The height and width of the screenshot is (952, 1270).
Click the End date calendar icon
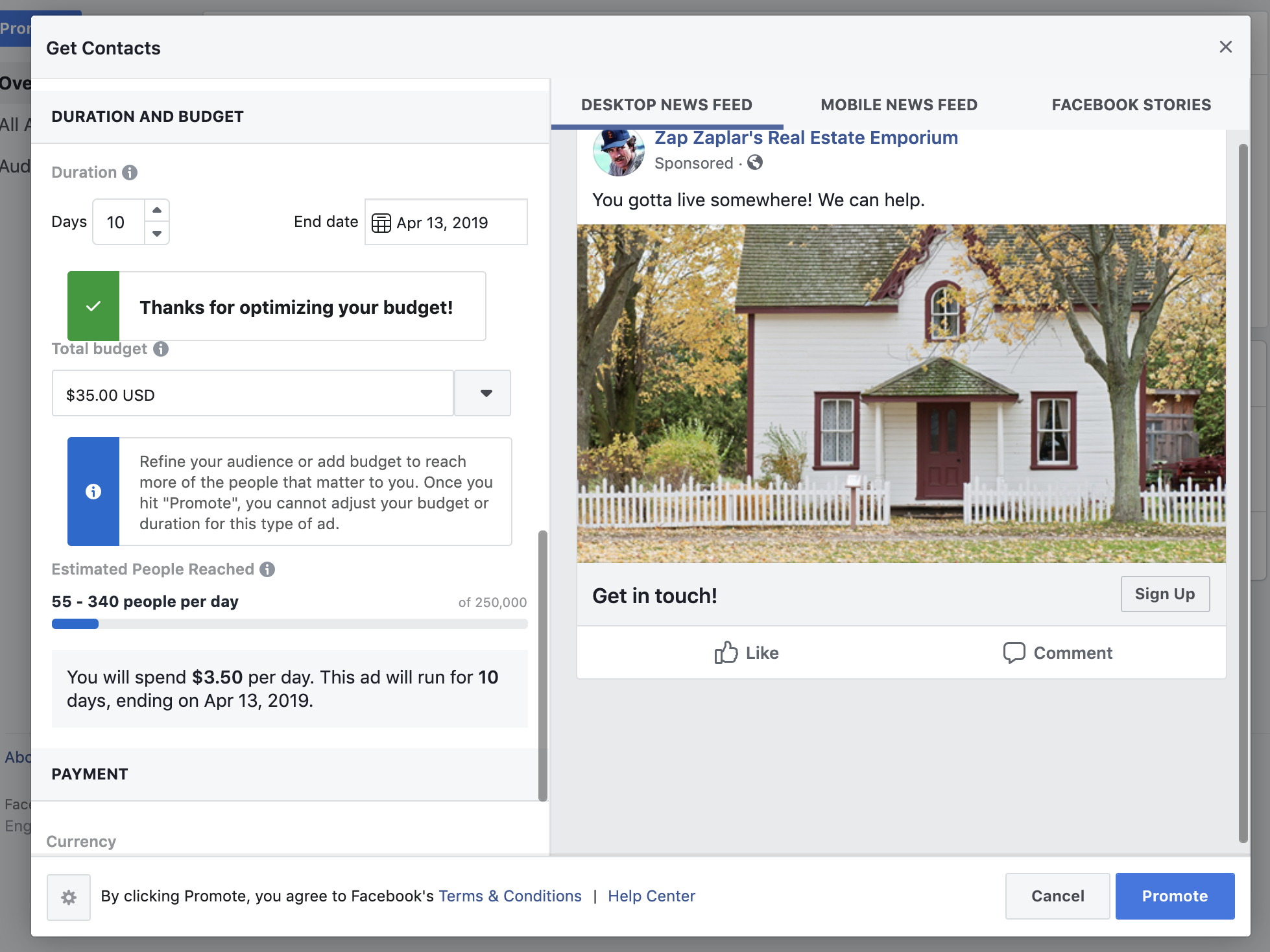coord(381,222)
